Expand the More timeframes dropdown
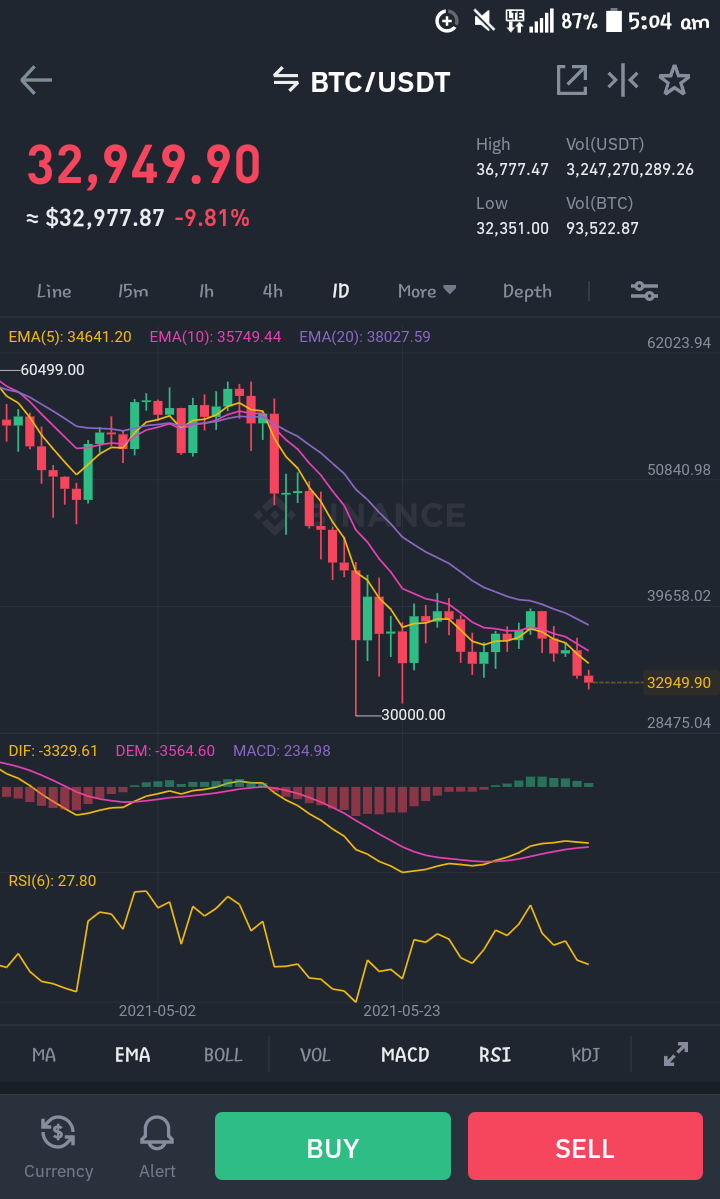This screenshot has height=1199, width=720. (x=426, y=291)
